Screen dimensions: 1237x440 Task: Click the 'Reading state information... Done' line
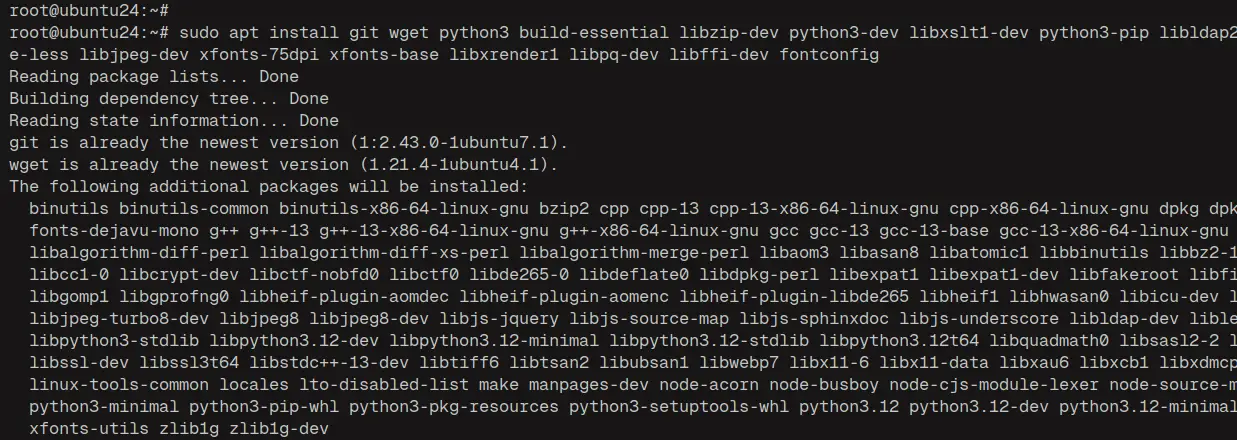coord(174,120)
